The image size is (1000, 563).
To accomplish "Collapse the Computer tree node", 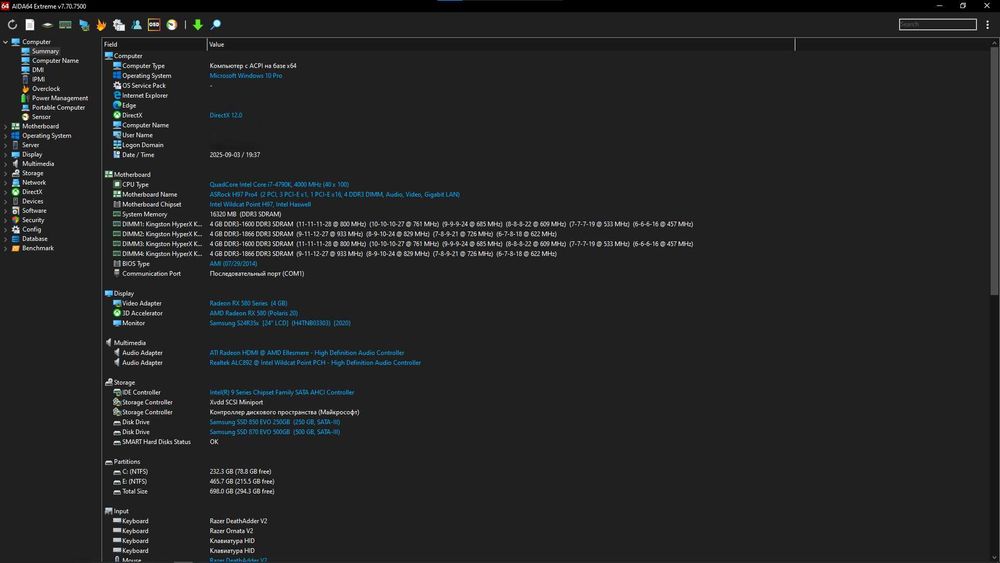I will [x=6, y=42].
